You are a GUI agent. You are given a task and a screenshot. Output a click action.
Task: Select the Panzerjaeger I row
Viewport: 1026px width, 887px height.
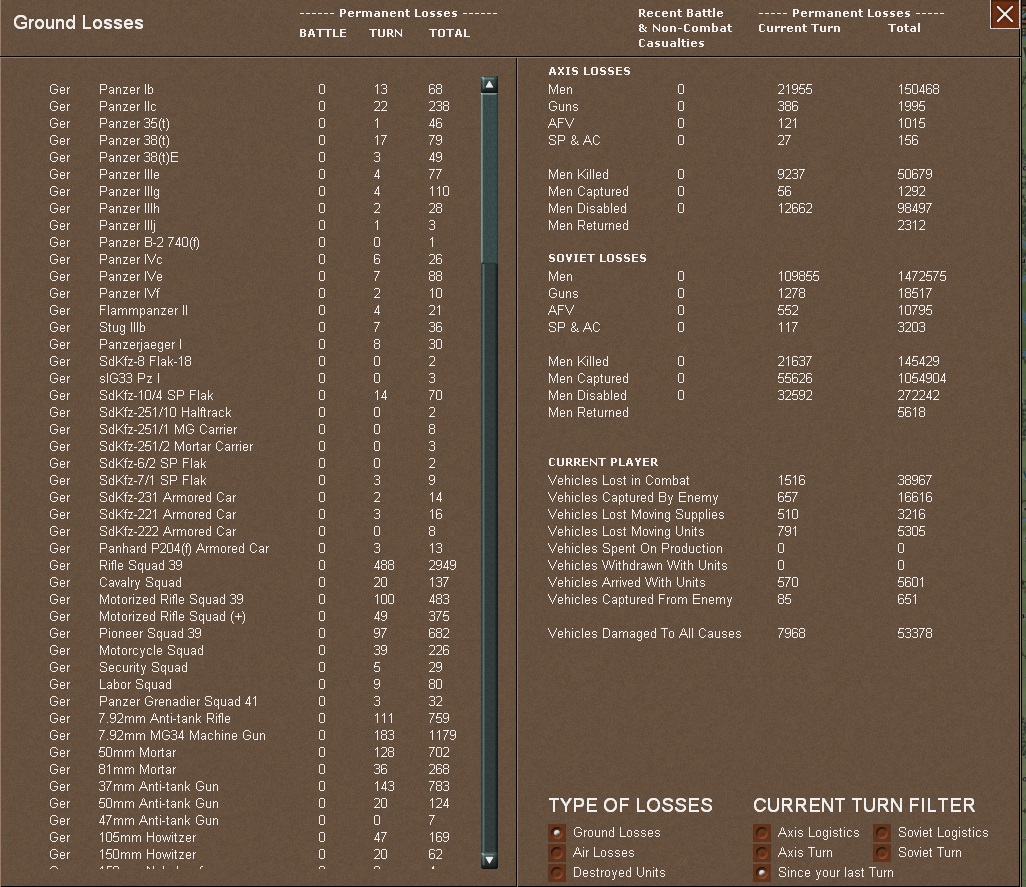pyautogui.click(x=253, y=345)
